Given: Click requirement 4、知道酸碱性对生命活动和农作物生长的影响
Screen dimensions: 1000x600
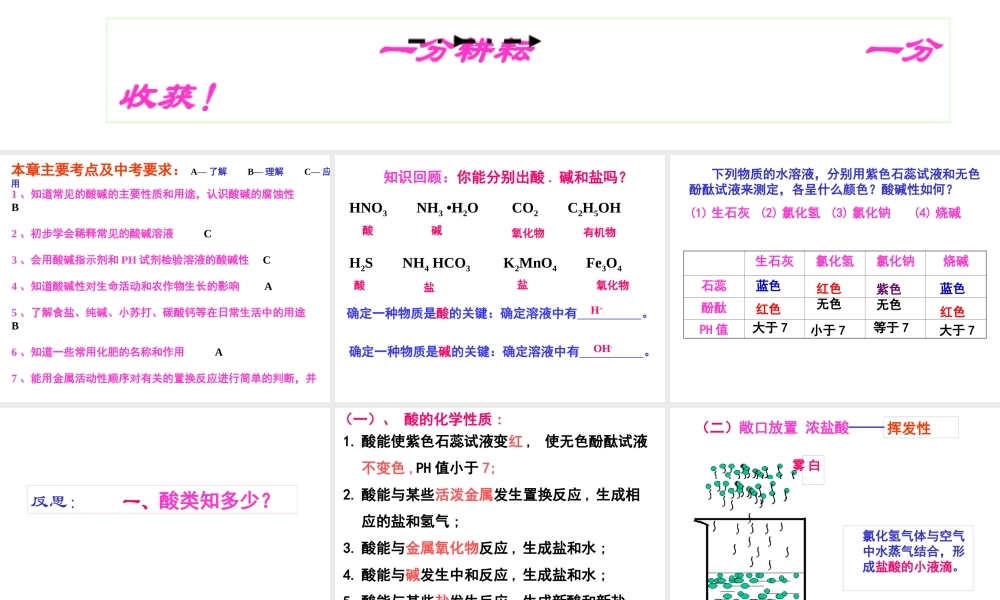Looking at the screenshot, I should pyautogui.click(x=126, y=286).
